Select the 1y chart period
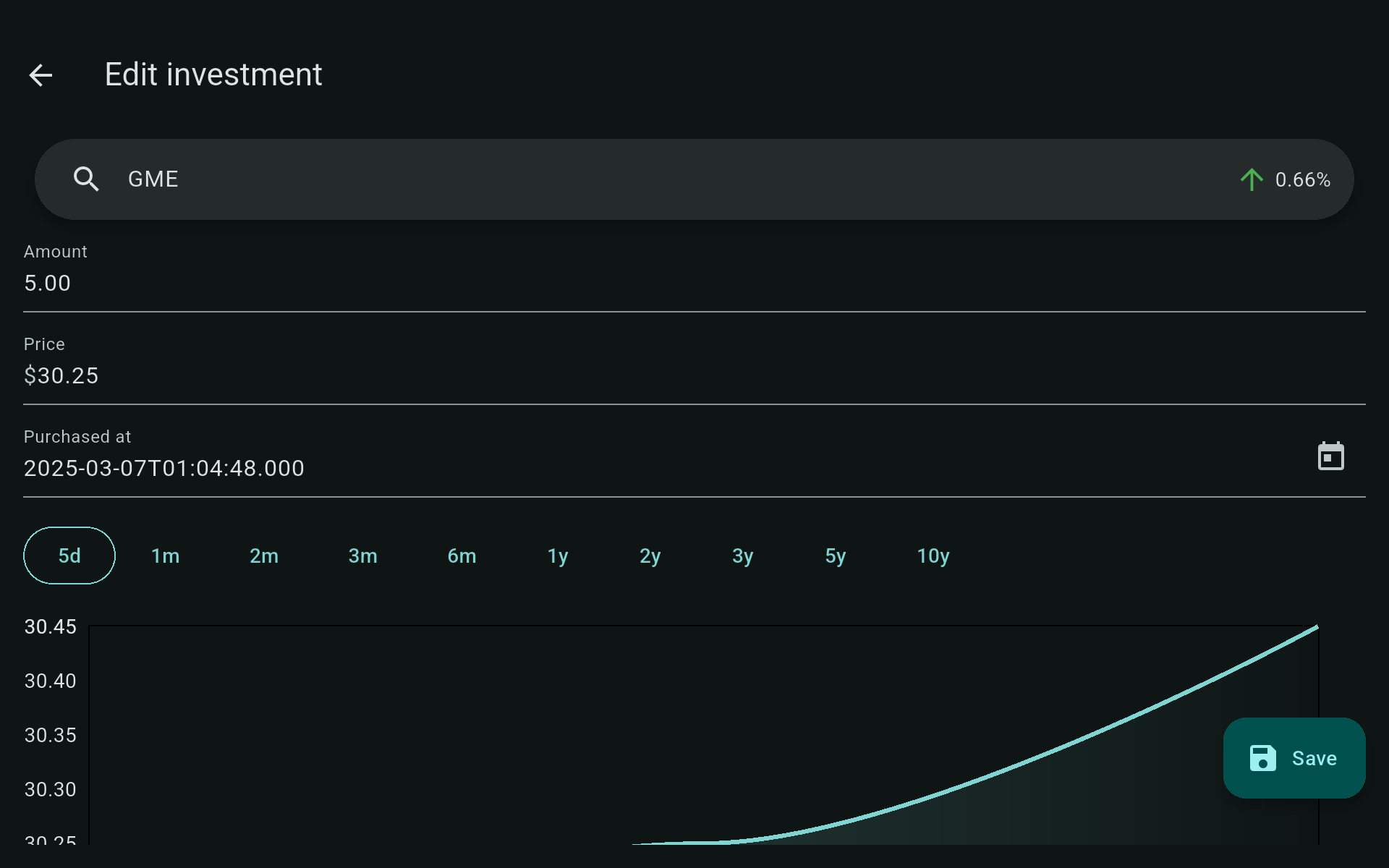Viewport: 1389px width, 868px height. [557, 556]
